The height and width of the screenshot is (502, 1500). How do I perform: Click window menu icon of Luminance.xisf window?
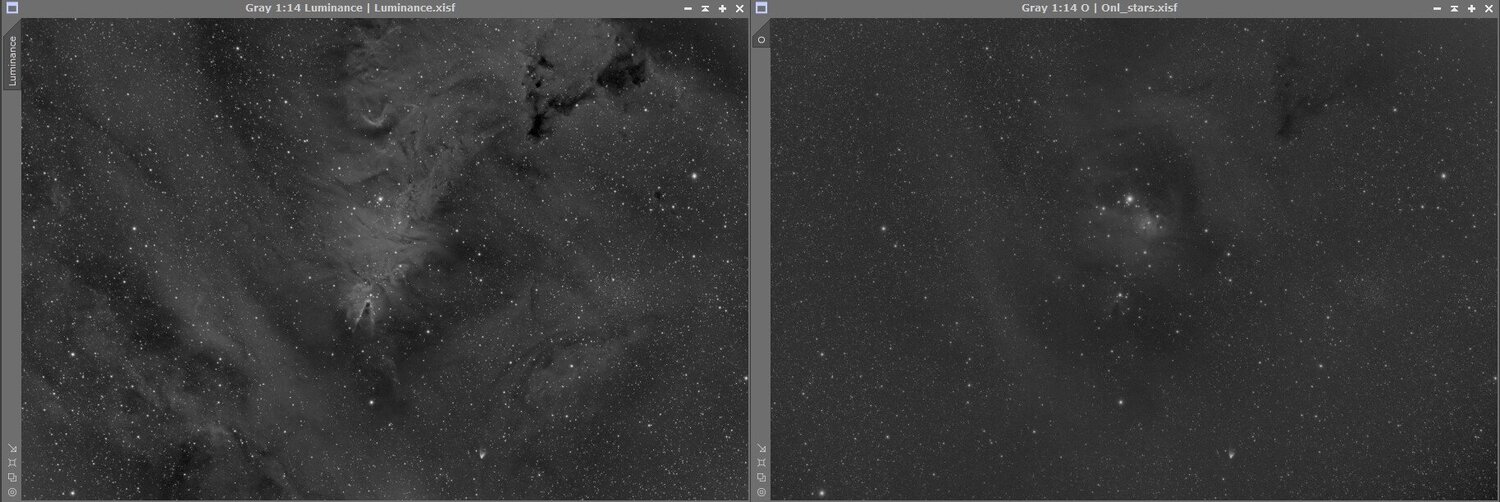[10, 8]
